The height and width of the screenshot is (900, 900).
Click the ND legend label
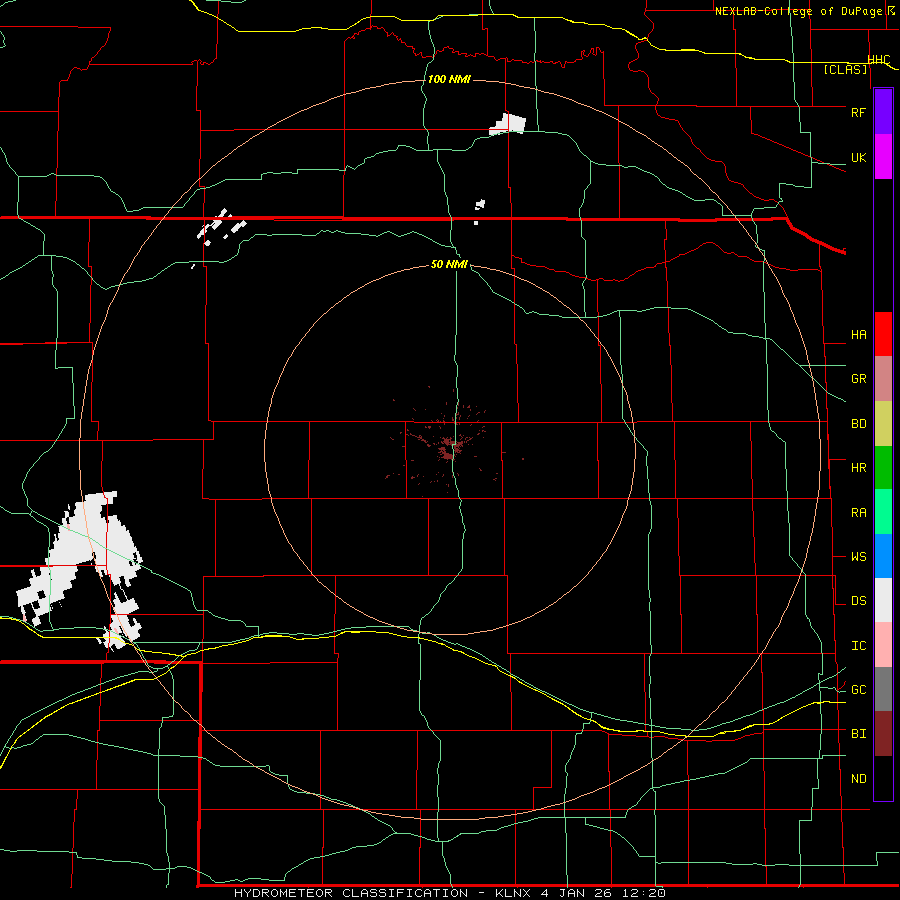[x=858, y=779]
